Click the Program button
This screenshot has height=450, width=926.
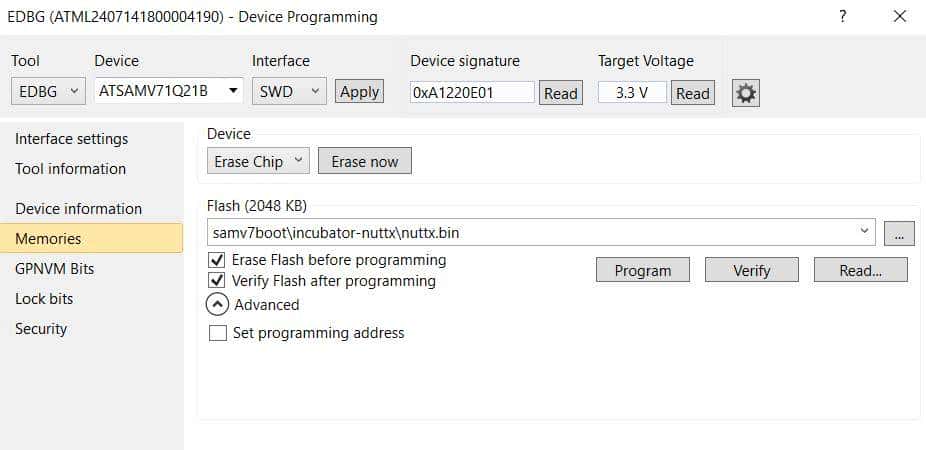[x=642, y=270]
